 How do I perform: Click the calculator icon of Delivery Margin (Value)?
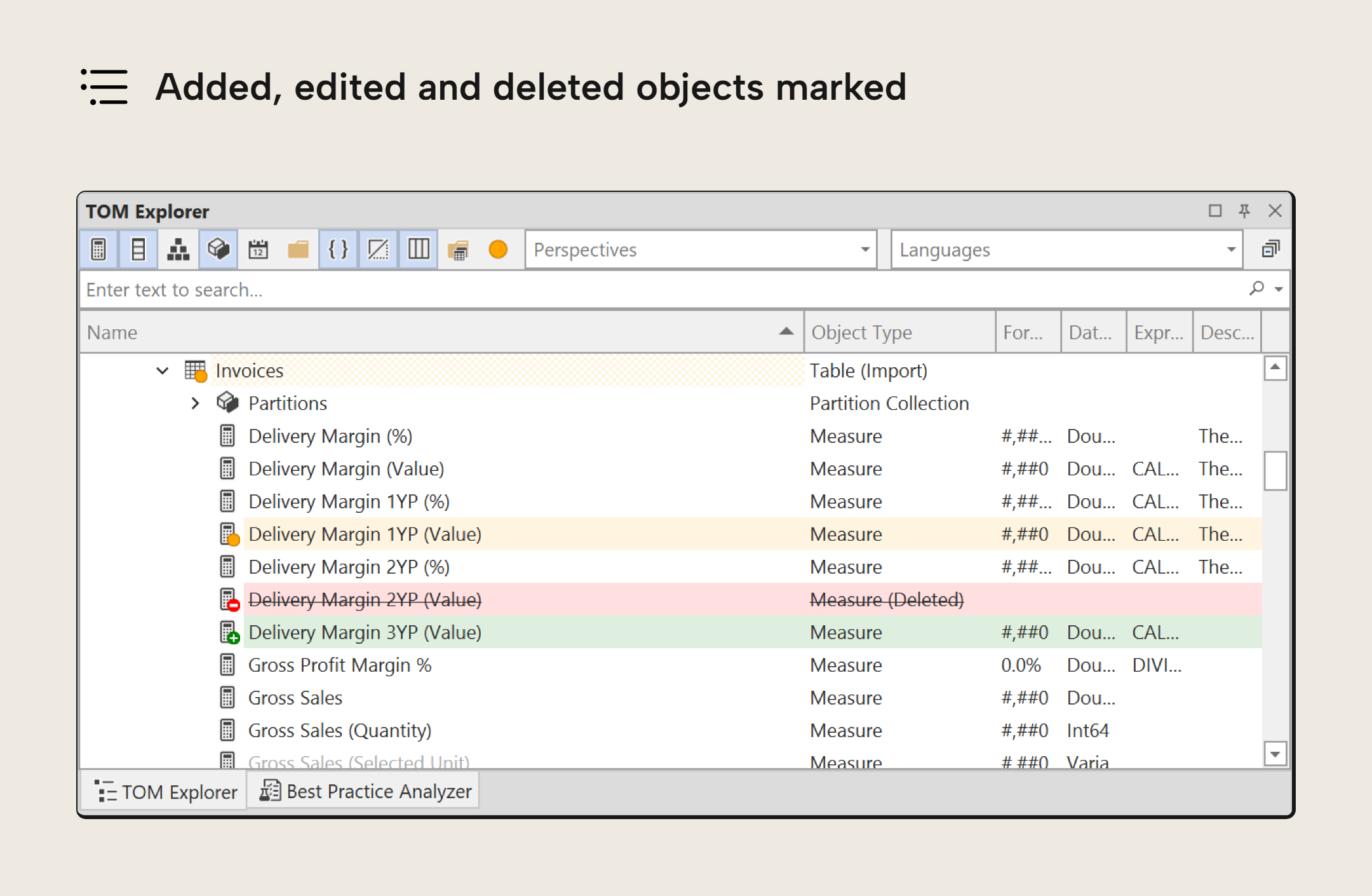(227, 468)
